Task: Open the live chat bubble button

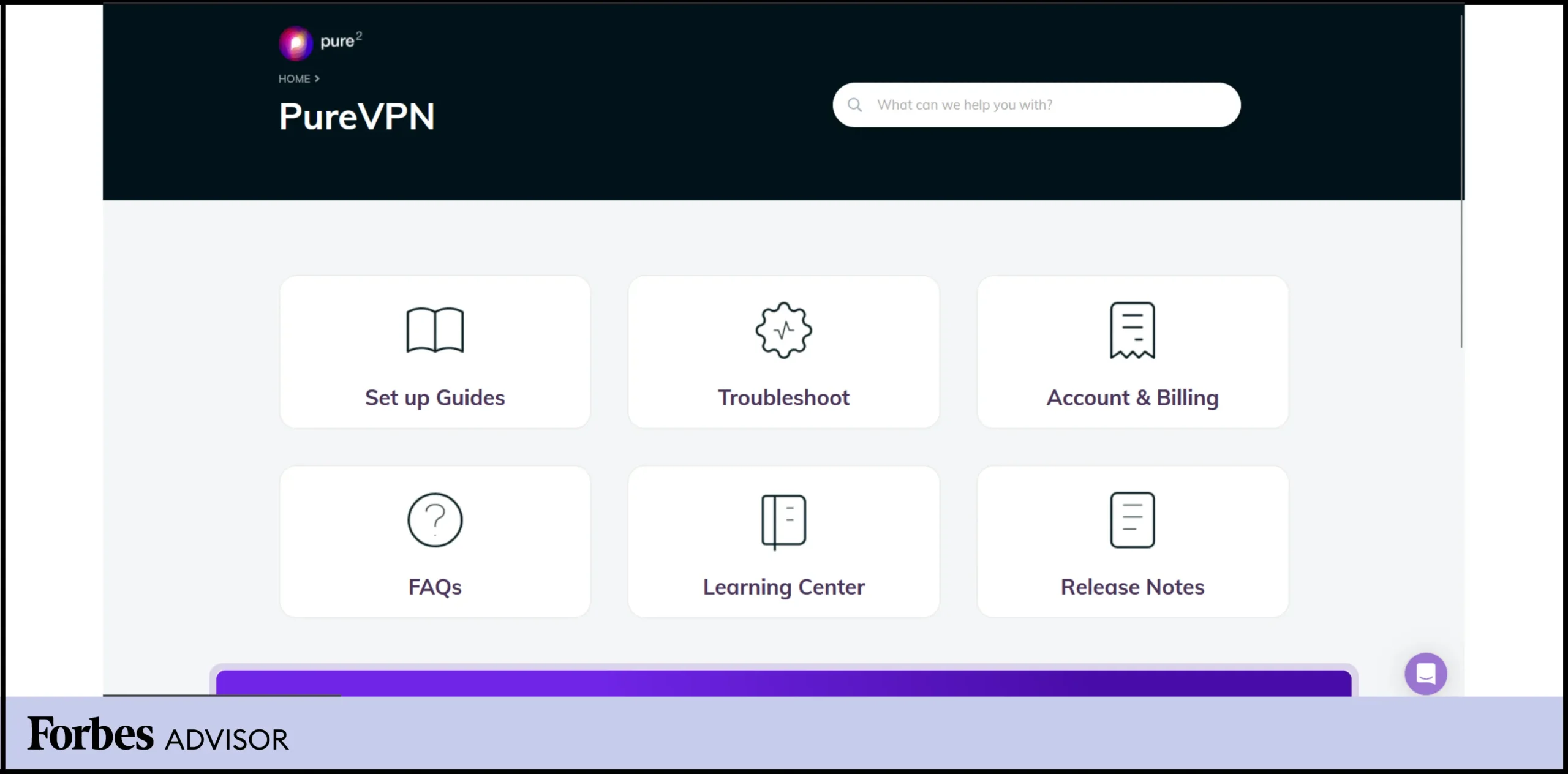Action: point(1426,674)
